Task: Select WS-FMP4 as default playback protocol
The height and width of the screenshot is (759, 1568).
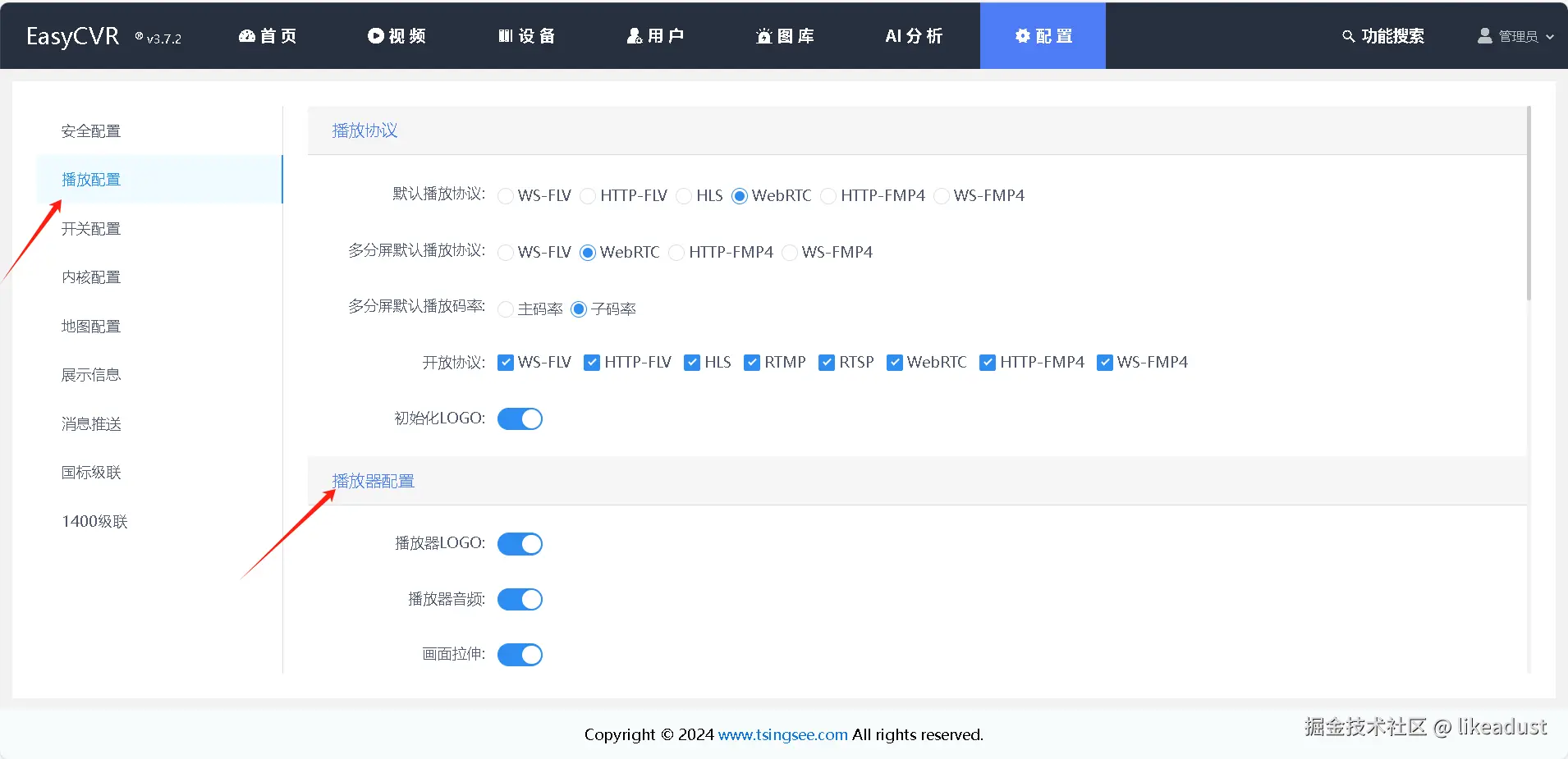Action: (x=942, y=196)
